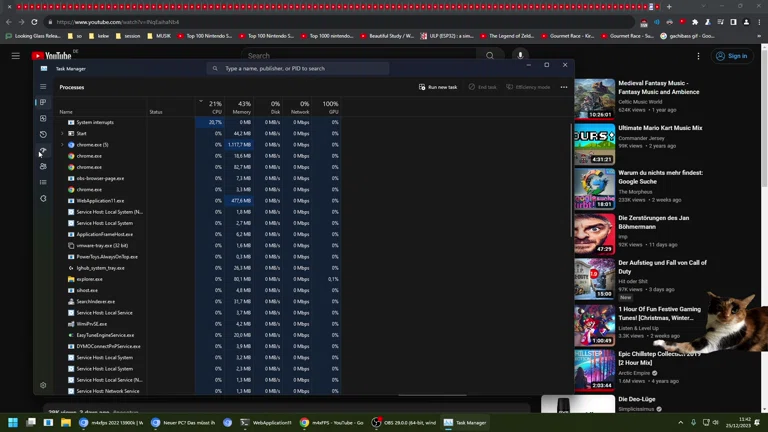Open Task Manager settings gear
768x432 pixels.
click(43, 385)
